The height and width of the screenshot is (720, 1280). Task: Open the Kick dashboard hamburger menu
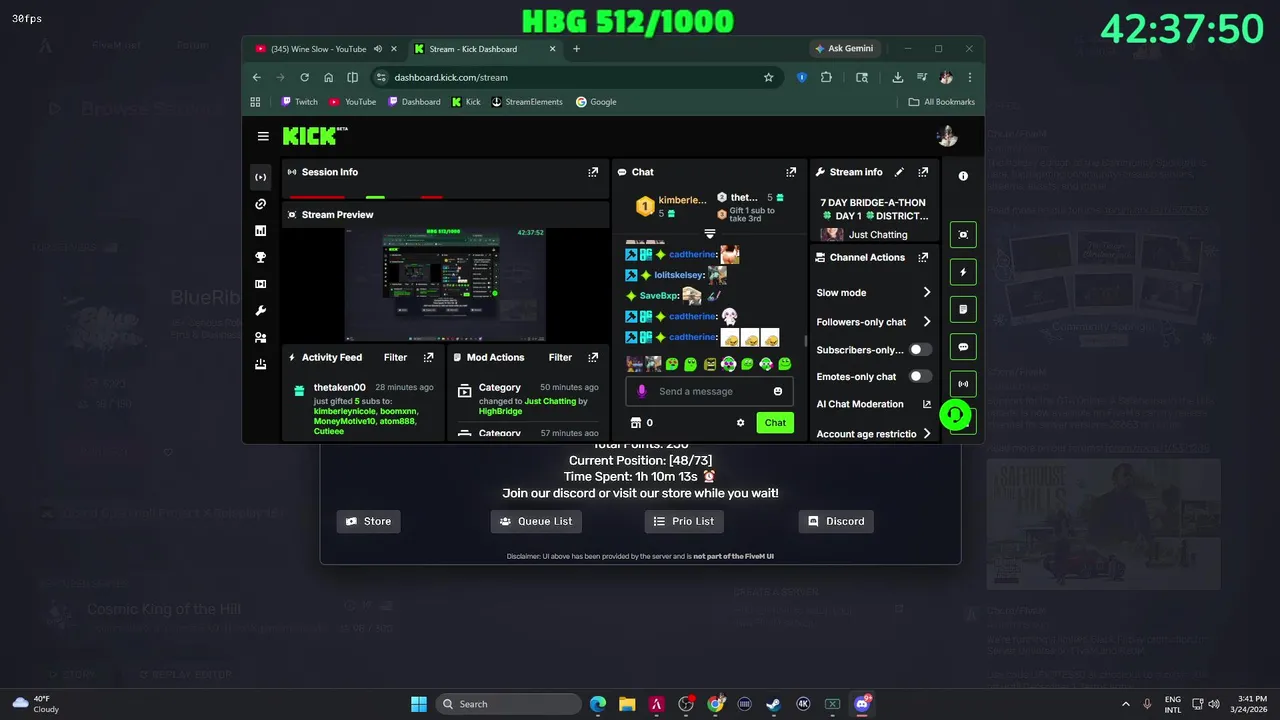[x=263, y=136]
